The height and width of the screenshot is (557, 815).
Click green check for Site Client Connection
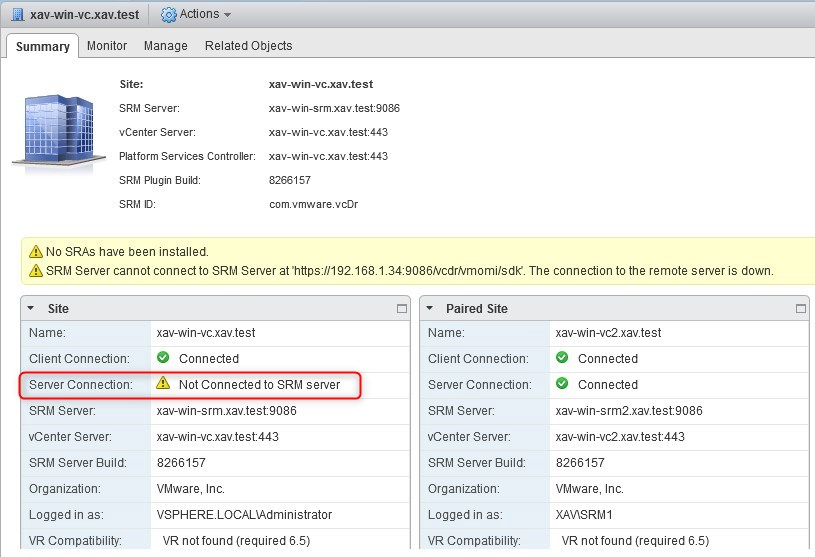pos(163,357)
